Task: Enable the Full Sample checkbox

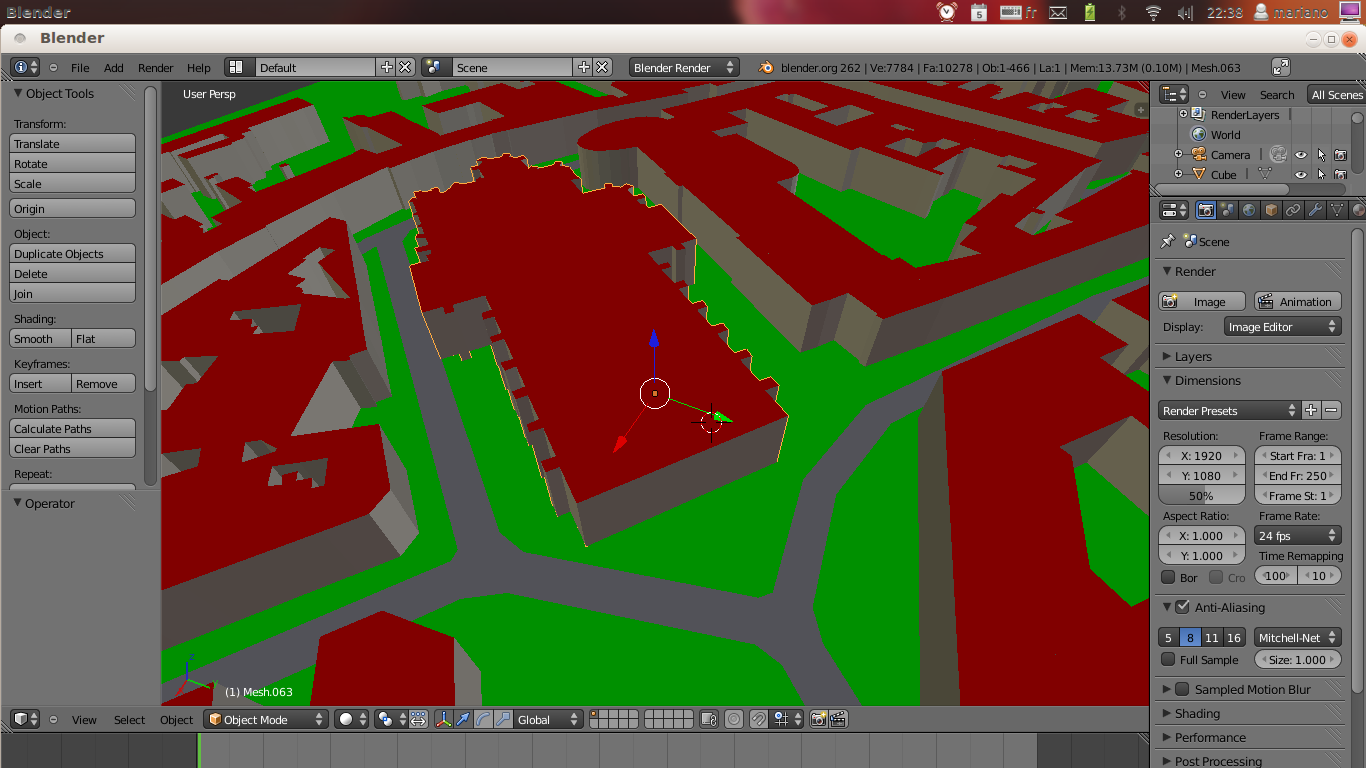Action: (x=1168, y=660)
